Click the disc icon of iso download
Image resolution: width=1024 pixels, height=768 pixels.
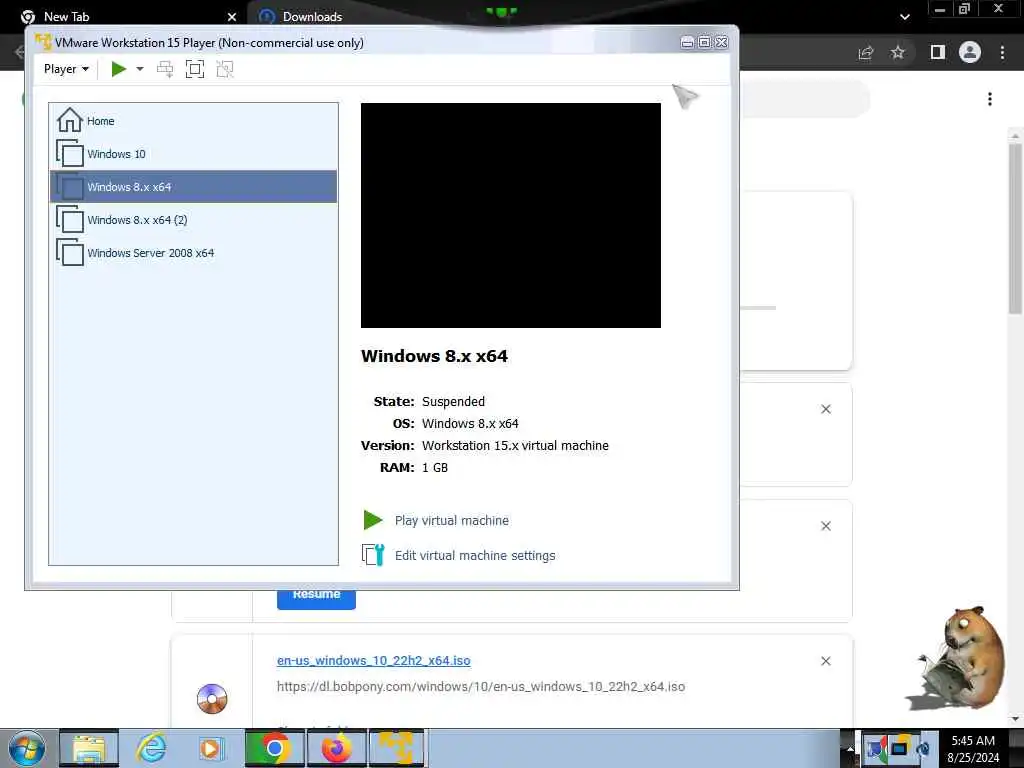(x=212, y=699)
